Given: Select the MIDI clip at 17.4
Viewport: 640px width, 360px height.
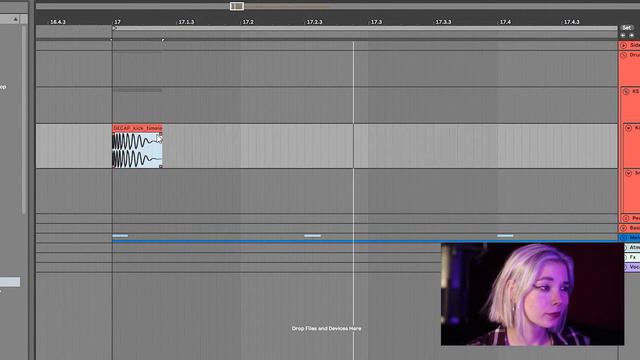Looking at the screenshot, I should click(x=505, y=236).
